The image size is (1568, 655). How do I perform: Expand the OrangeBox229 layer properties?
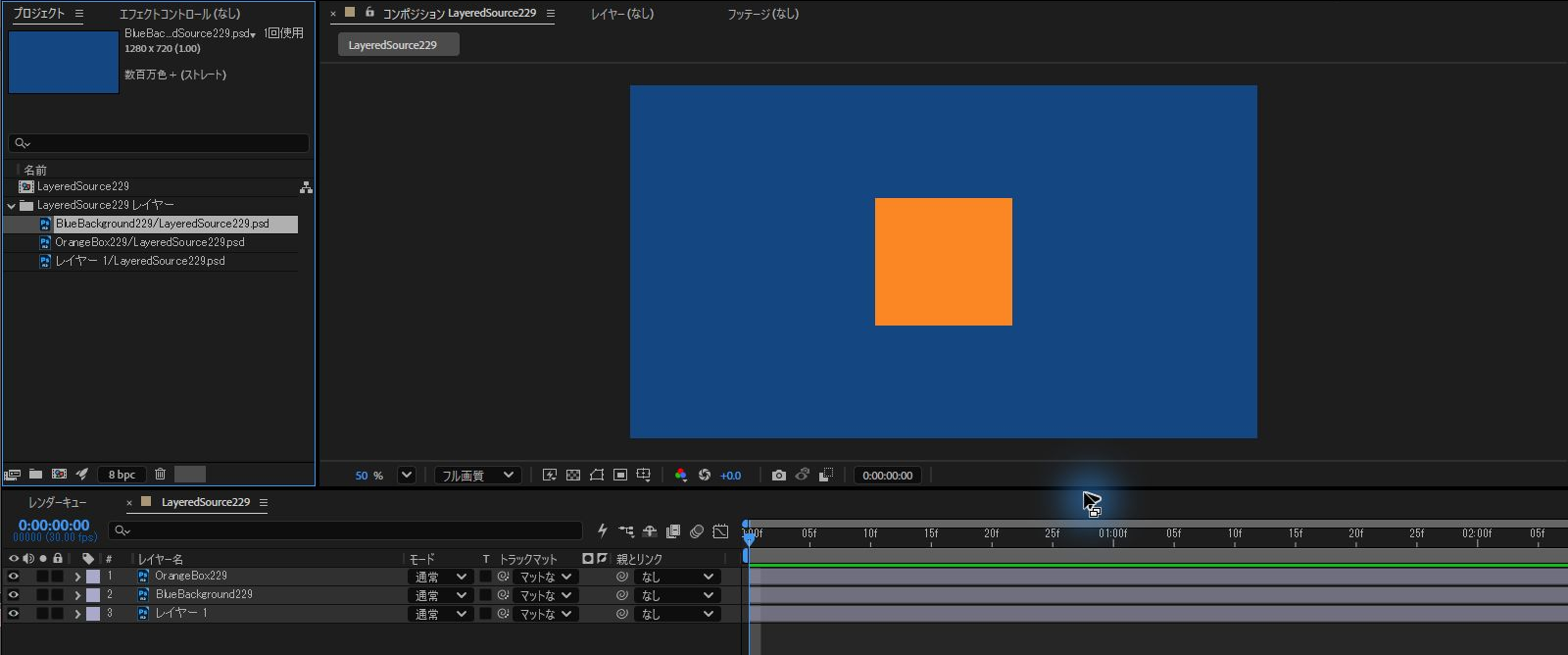tap(77, 577)
